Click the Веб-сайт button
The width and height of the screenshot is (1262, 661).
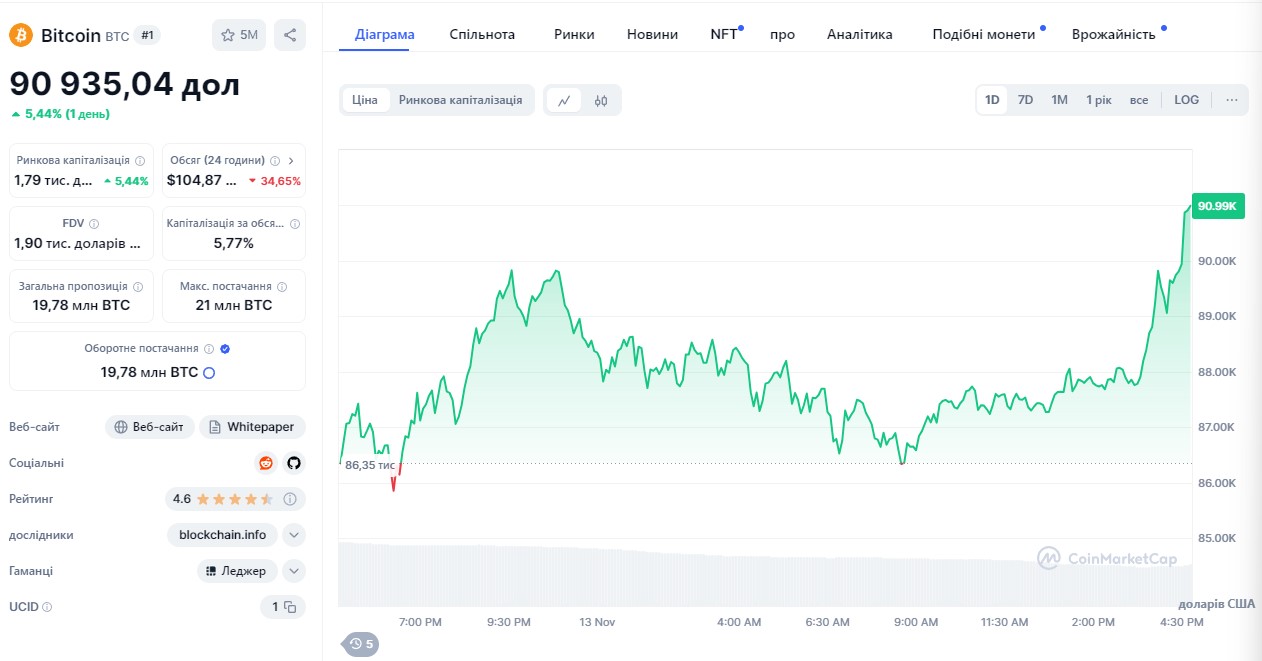tap(150, 427)
